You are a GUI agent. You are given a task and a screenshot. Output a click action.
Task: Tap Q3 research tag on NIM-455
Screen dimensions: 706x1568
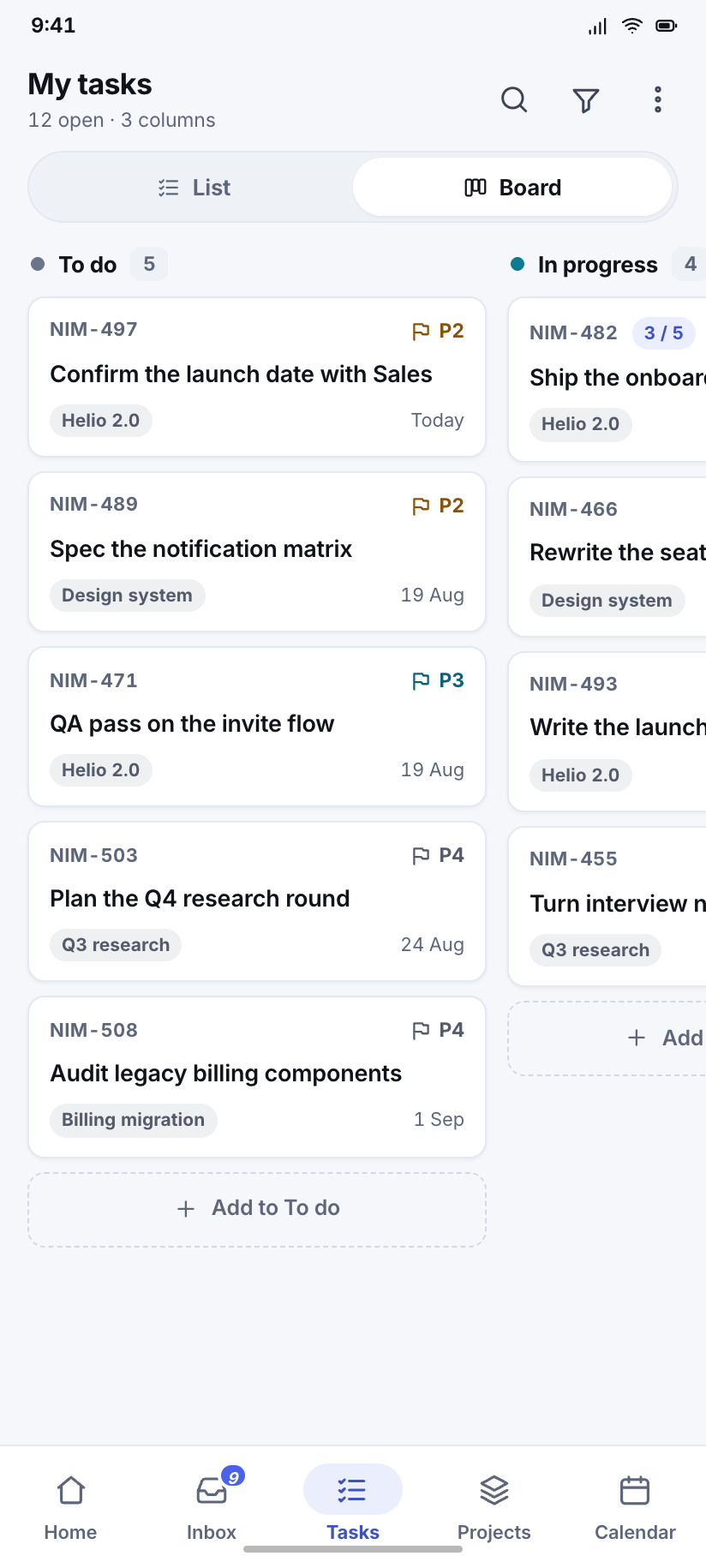point(595,950)
